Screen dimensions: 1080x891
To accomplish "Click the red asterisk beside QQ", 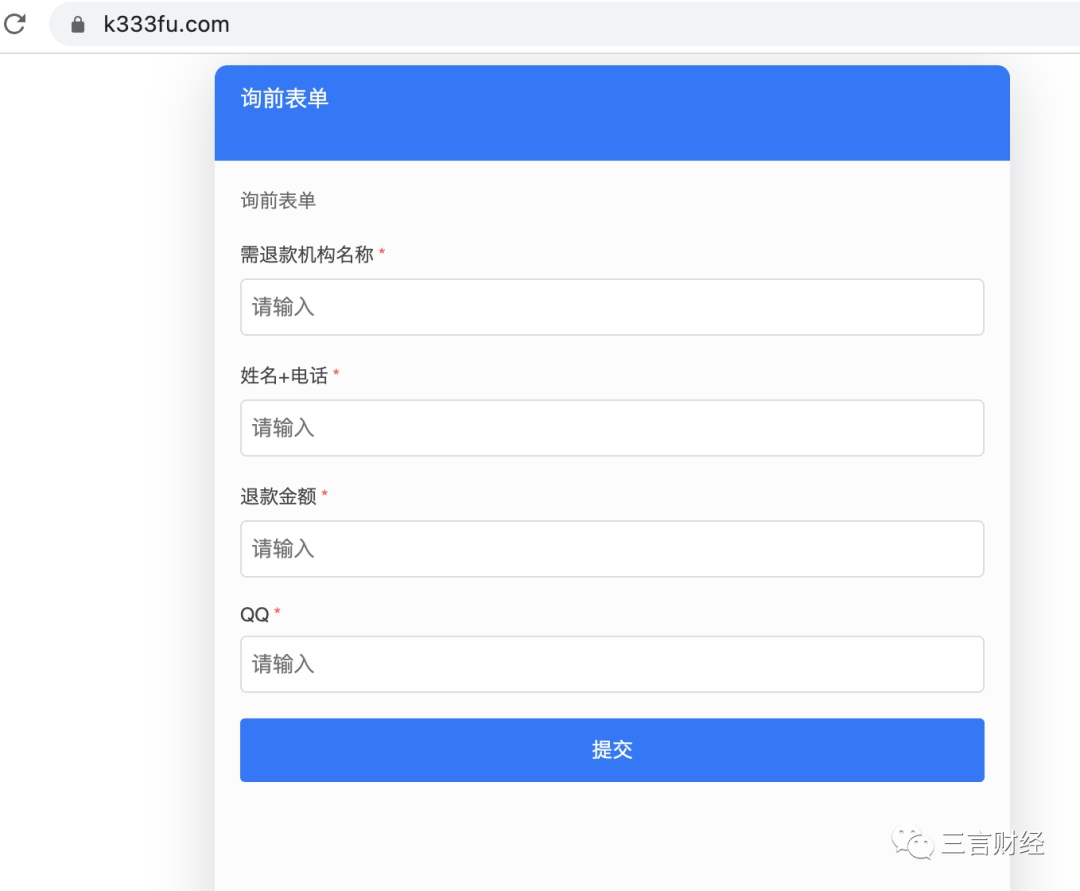I will point(278,613).
